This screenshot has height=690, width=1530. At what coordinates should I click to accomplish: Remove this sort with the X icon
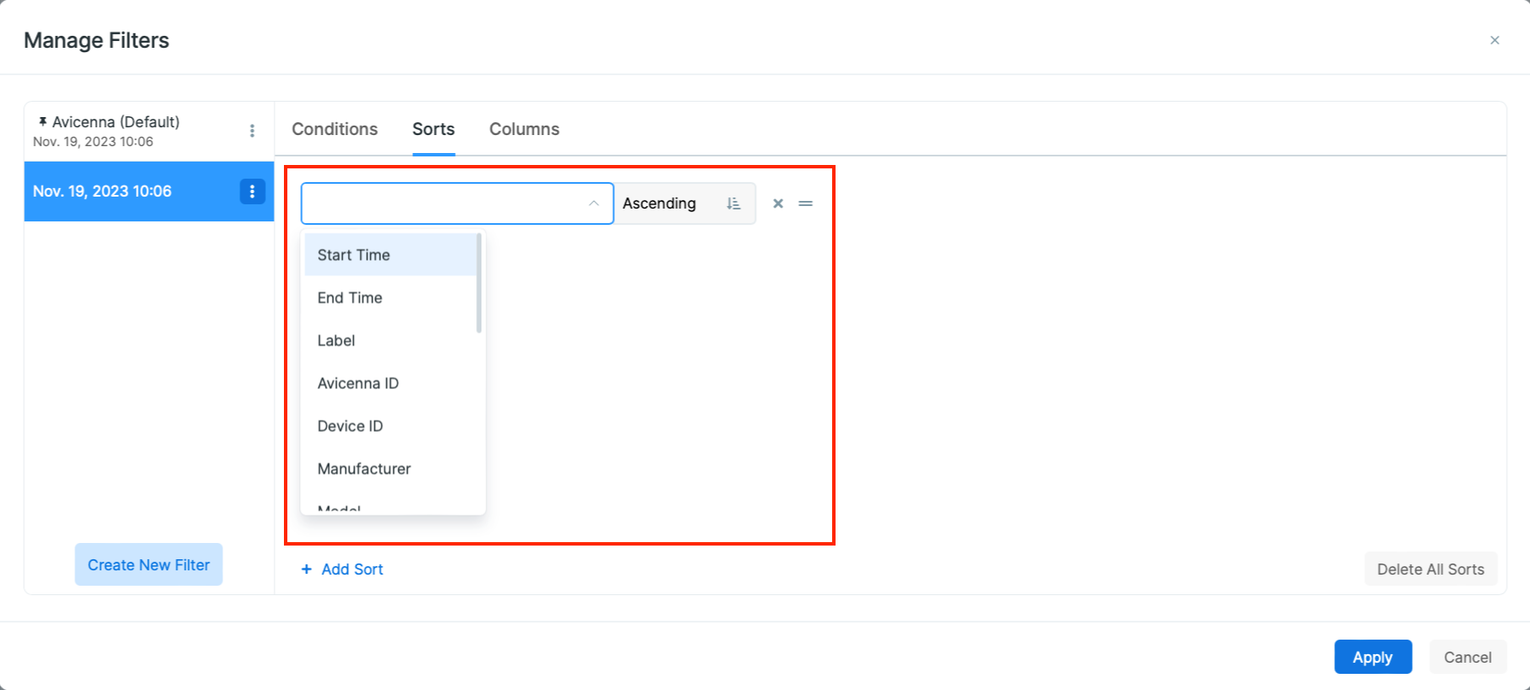click(778, 203)
